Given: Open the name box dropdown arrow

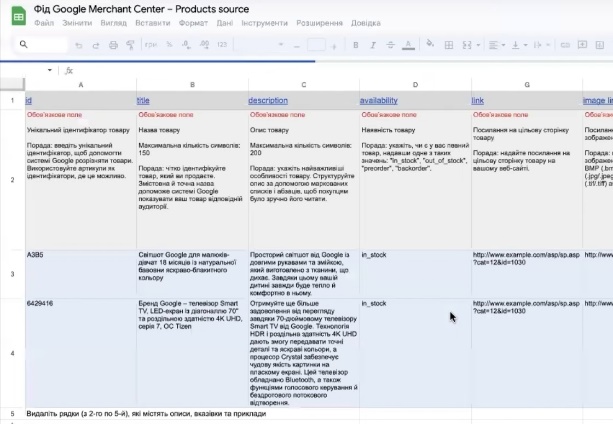Looking at the screenshot, I should click(x=50, y=71).
